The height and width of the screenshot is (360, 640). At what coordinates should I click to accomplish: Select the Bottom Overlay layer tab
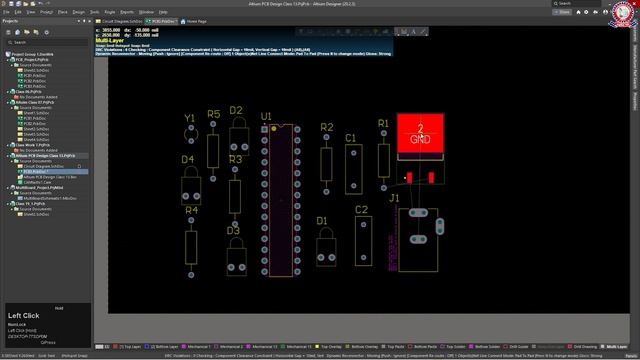click(x=362, y=347)
